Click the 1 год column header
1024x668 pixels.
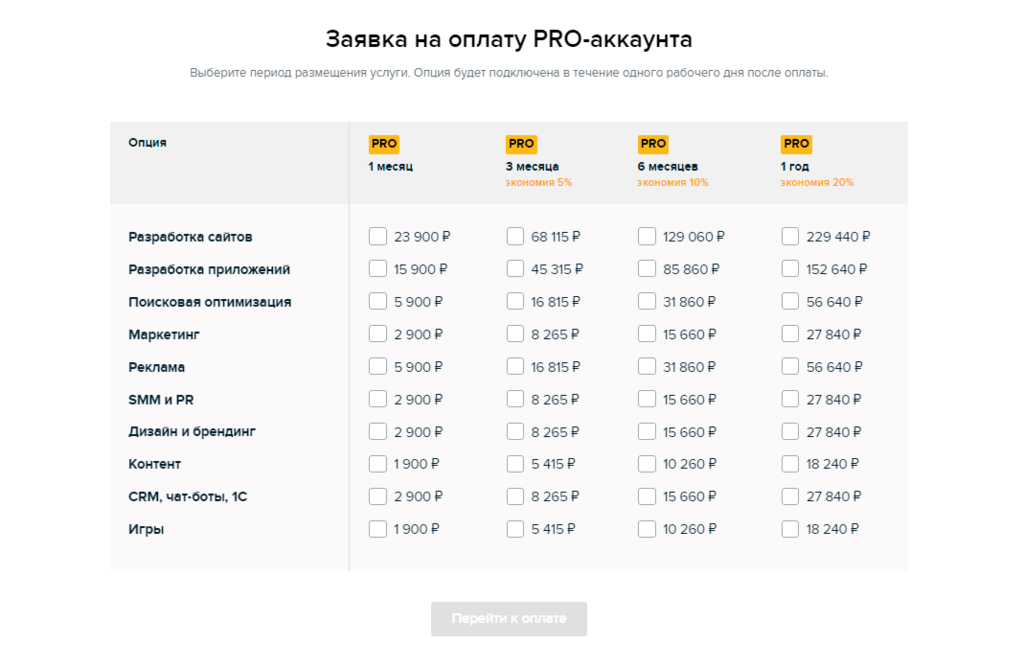pyautogui.click(x=795, y=167)
